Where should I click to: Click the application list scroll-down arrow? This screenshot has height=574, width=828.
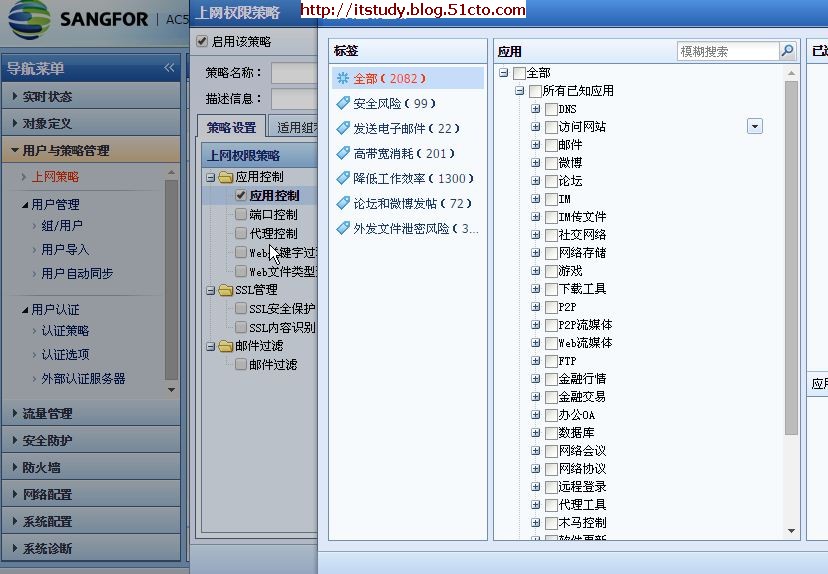tap(791, 531)
